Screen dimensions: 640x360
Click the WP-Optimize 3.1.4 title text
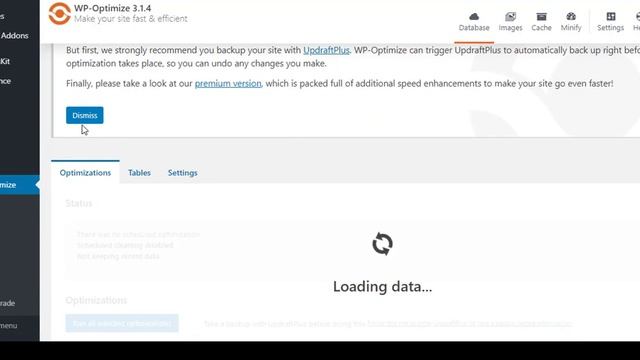pos(113,8)
